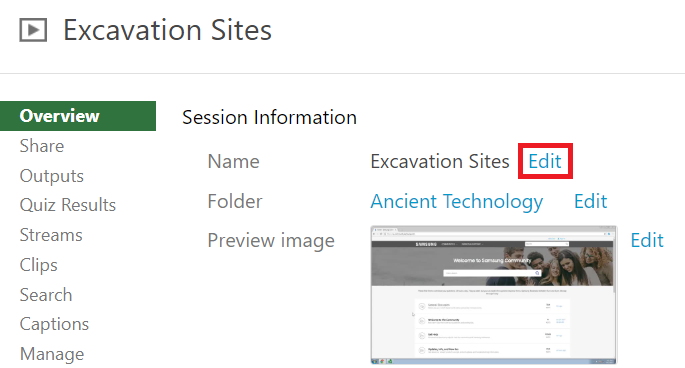This screenshot has height=368, width=685.
Task: Open the Outputs section
Action: 52,176
